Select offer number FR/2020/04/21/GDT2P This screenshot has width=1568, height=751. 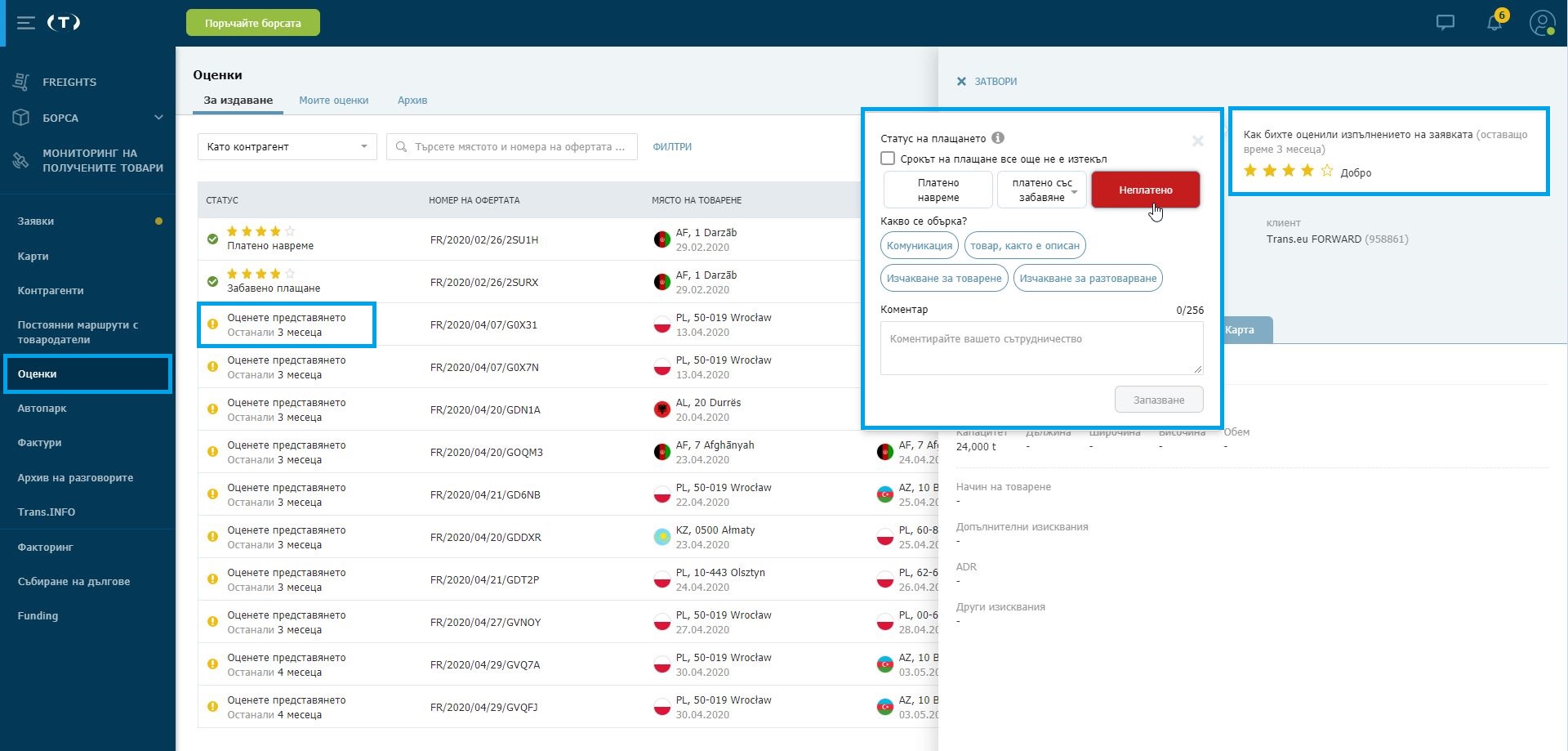pyautogui.click(x=485, y=579)
